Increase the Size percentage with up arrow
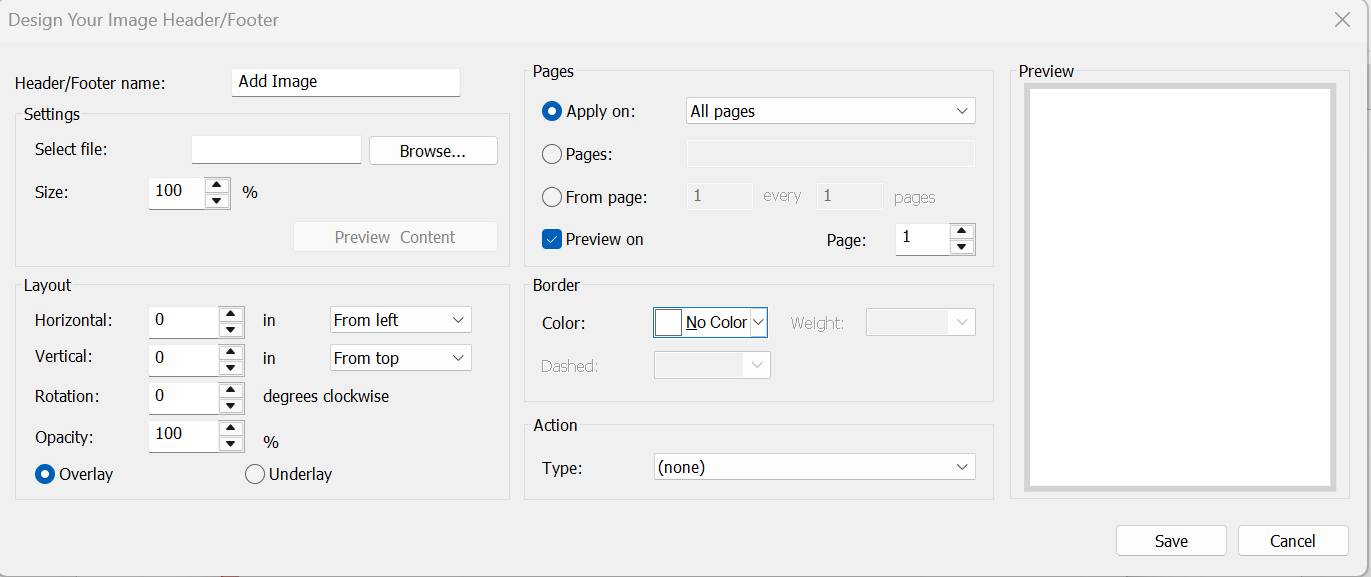The height and width of the screenshot is (577, 1371). point(217,184)
